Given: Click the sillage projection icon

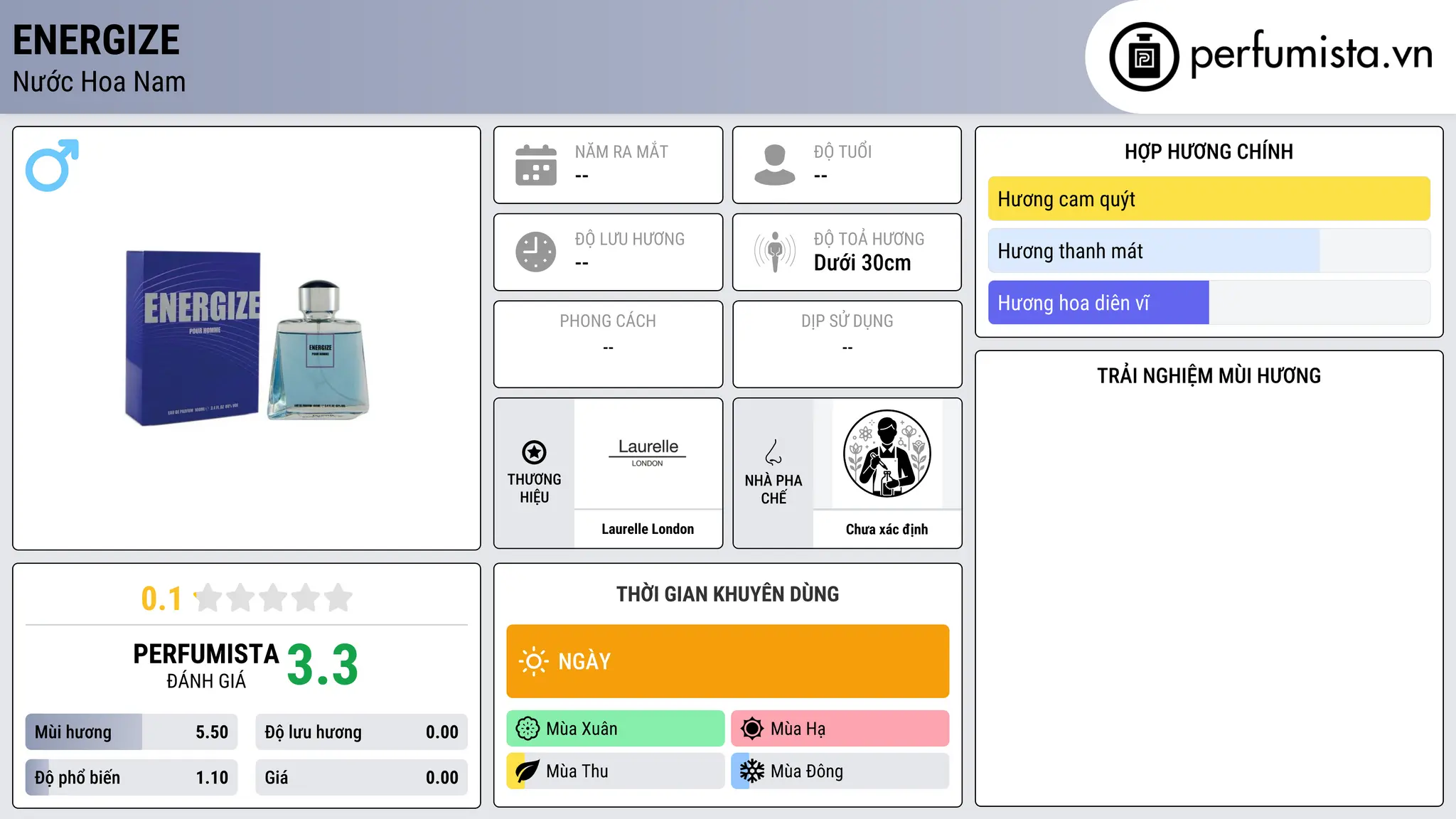Looking at the screenshot, I should coord(775,252).
